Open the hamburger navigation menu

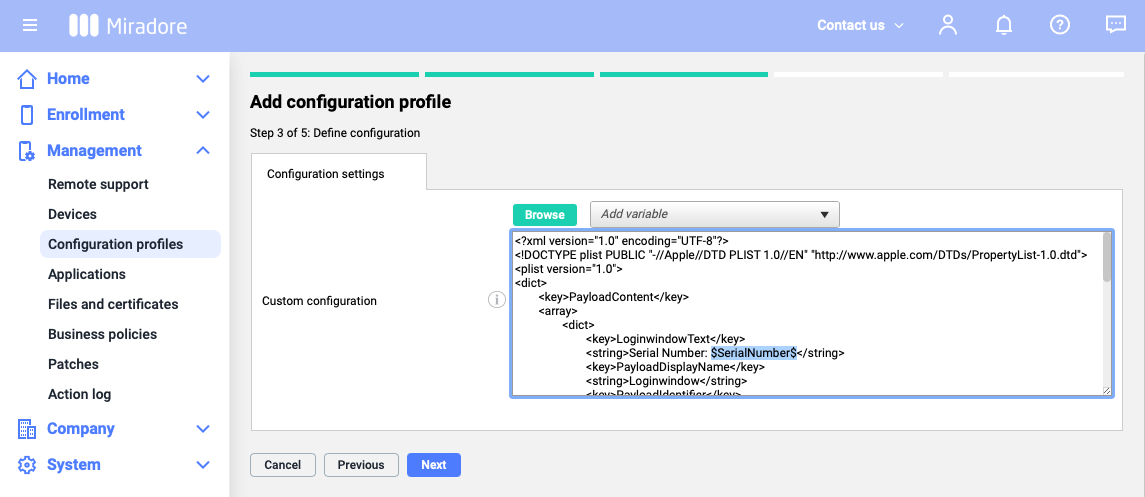(x=30, y=25)
